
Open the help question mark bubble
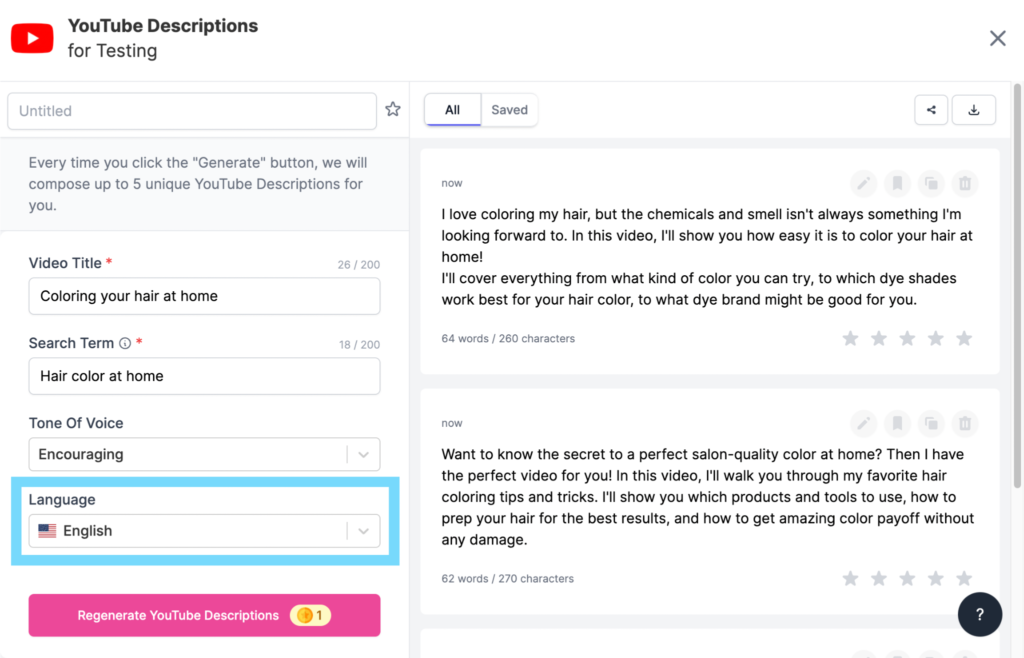[x=980, y=614]
